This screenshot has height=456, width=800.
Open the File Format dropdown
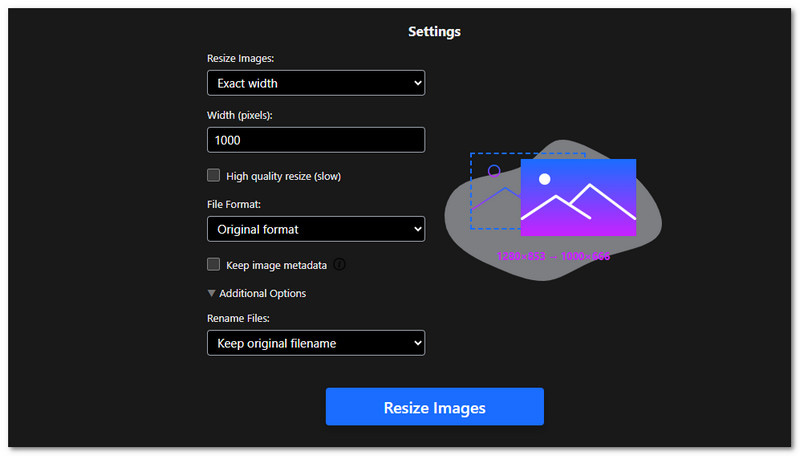[x=315, y=230]
